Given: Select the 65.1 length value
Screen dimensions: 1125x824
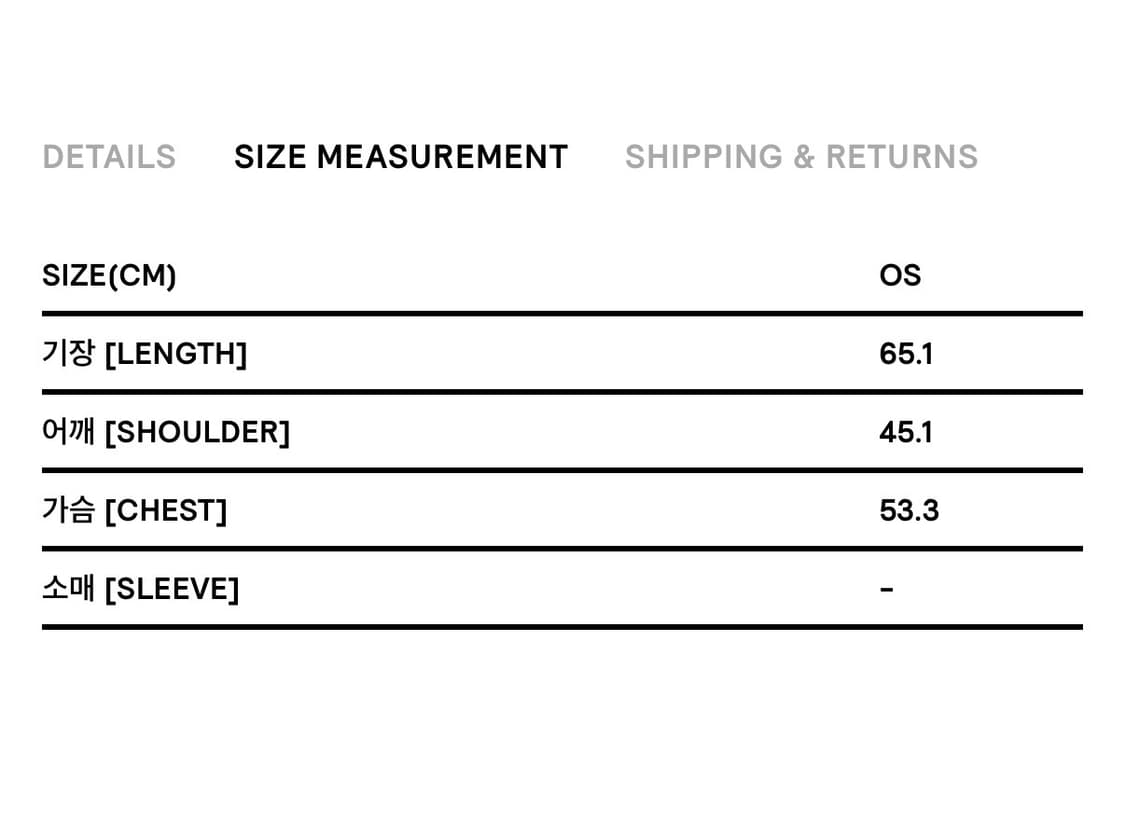Looking at the screenshot, I should 906,354.
